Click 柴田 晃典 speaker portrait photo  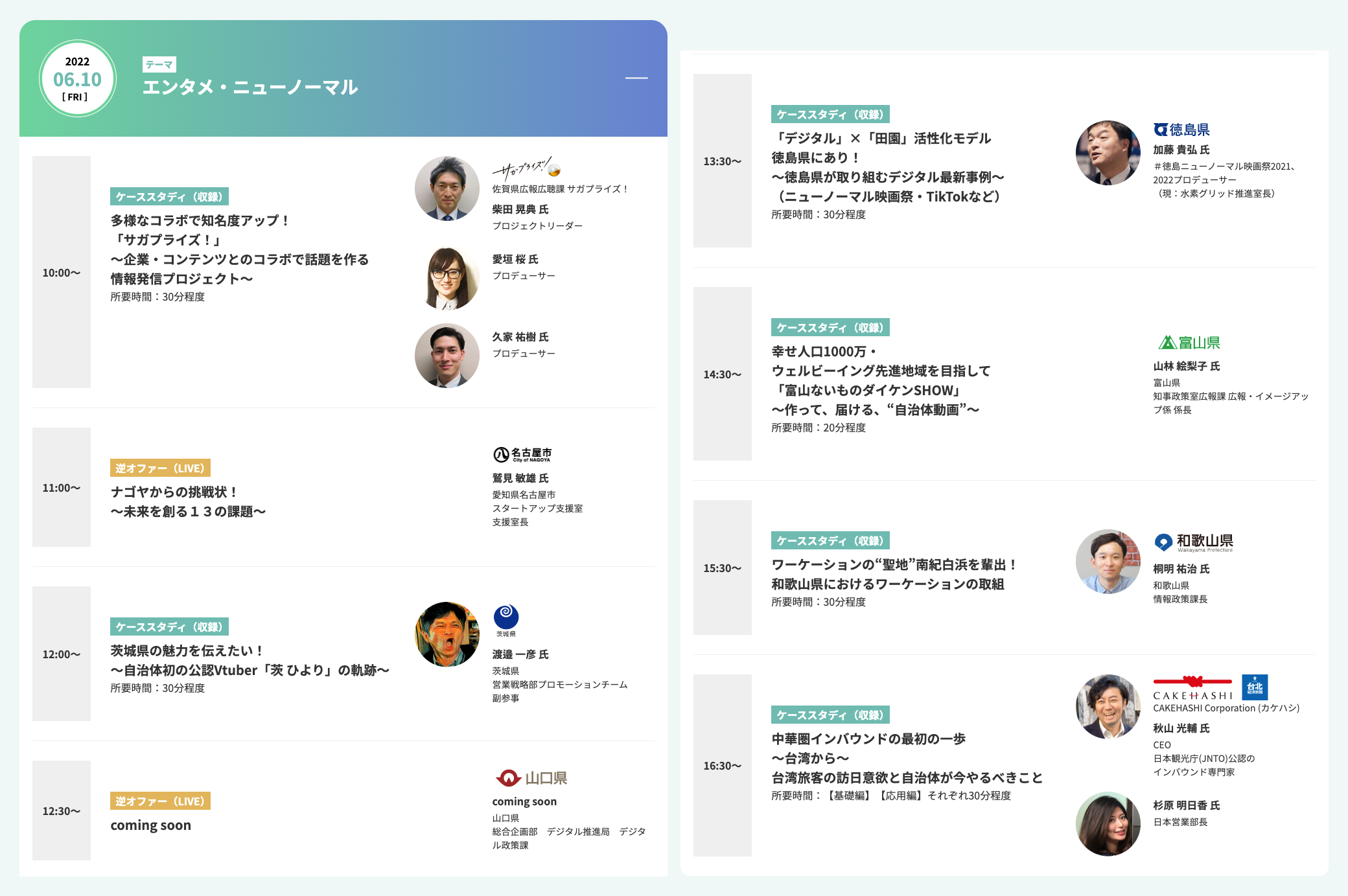point(447,189)
